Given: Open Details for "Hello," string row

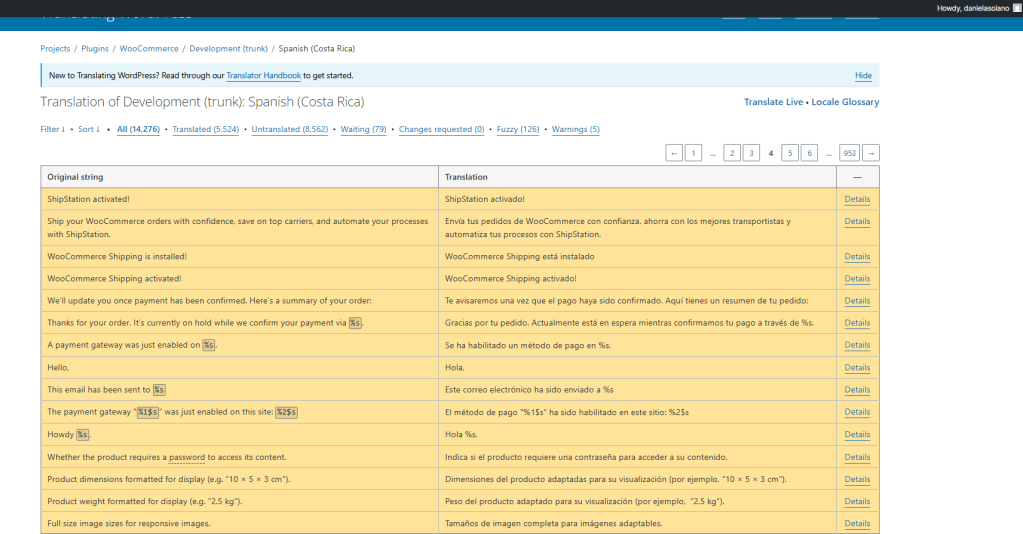Looking at the screenshot, I should tap(857, 367).
